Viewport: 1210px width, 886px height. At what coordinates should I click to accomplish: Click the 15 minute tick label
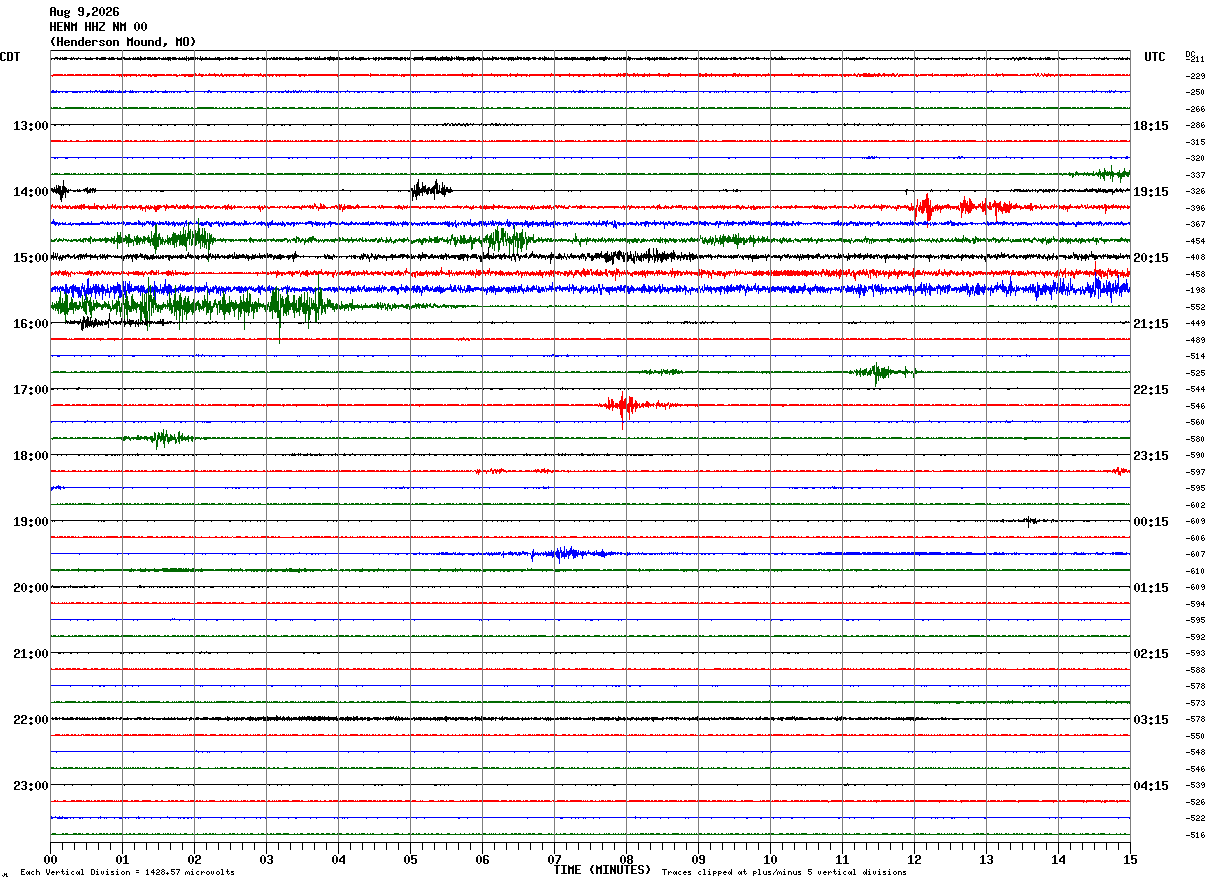pyautogui.click(x=1130, y=859)
